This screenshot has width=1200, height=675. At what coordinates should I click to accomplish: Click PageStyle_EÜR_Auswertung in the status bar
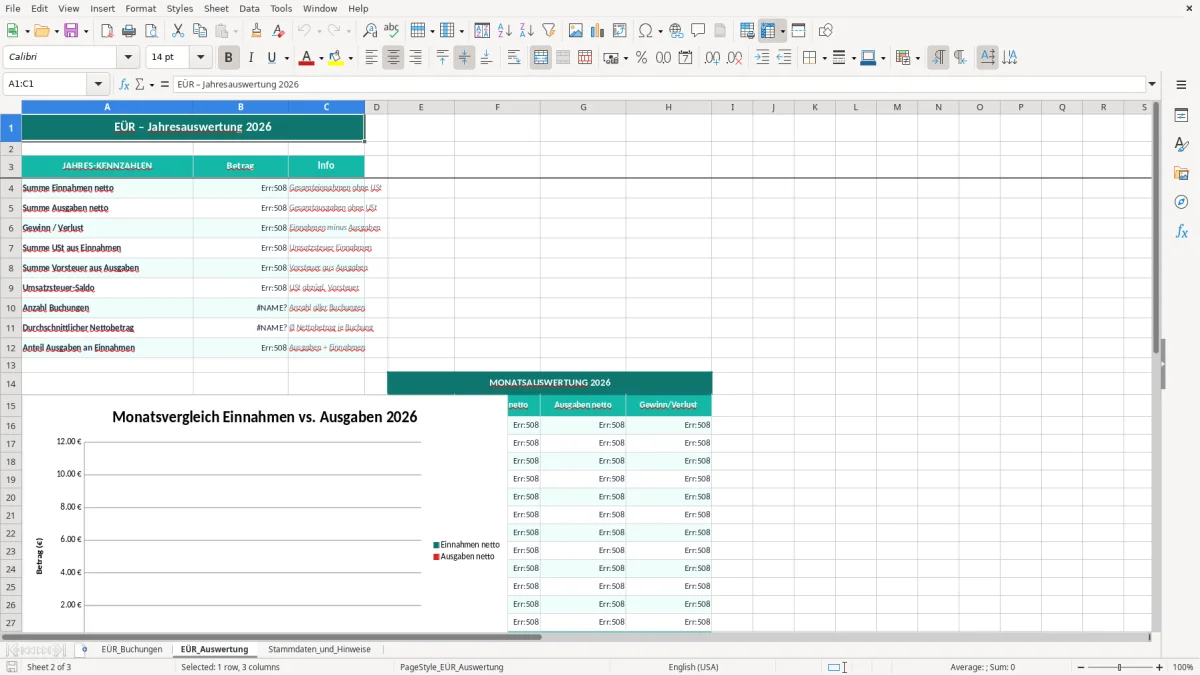coord(451,667)
